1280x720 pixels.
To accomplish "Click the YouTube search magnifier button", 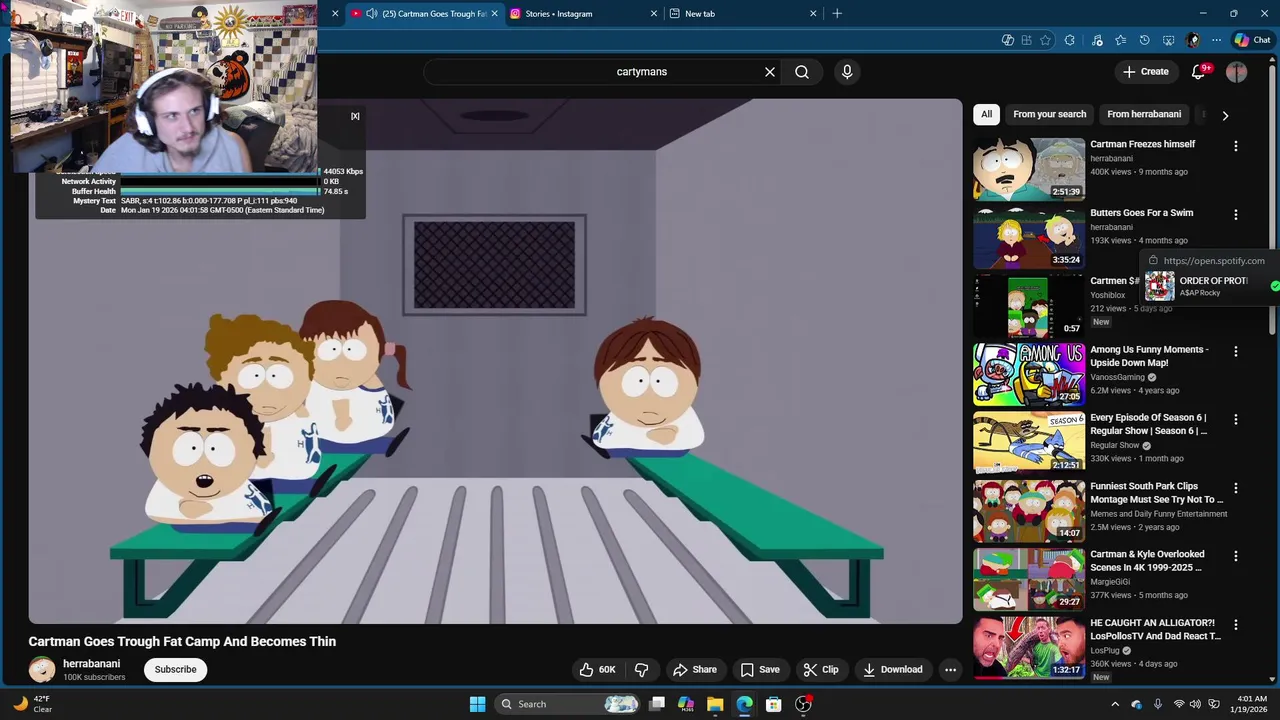I will [x=802, y=72].
